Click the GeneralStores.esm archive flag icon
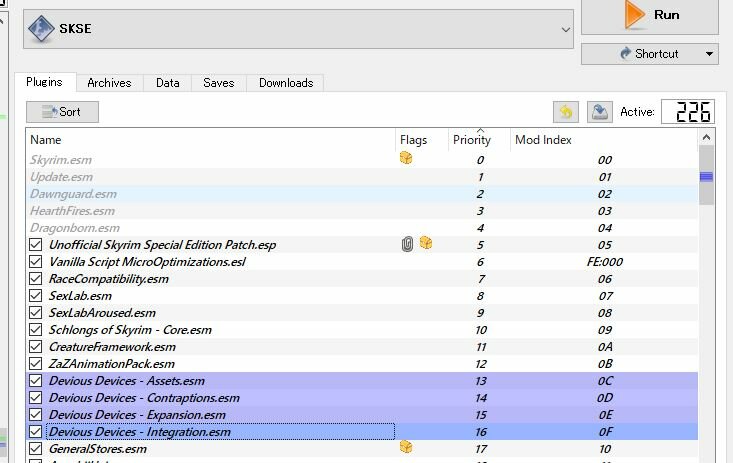733x463 pixels. coord(406,447)
